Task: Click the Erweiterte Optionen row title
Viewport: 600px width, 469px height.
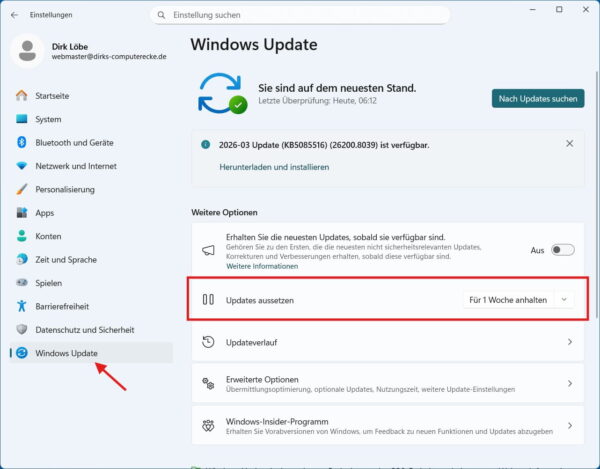Action: pyautogui.click(x=262, y=379)
